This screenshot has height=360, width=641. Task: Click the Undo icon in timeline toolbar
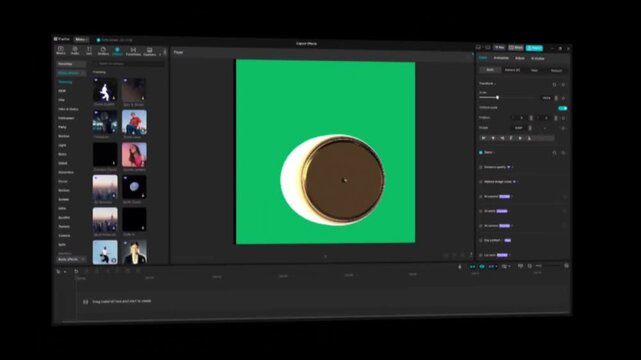coord(76,271)
